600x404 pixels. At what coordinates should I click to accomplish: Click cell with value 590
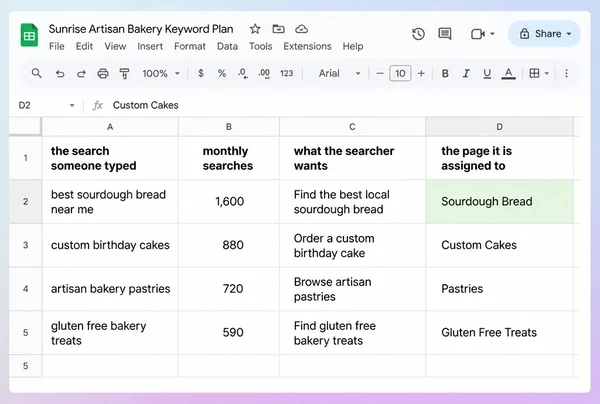229,332
